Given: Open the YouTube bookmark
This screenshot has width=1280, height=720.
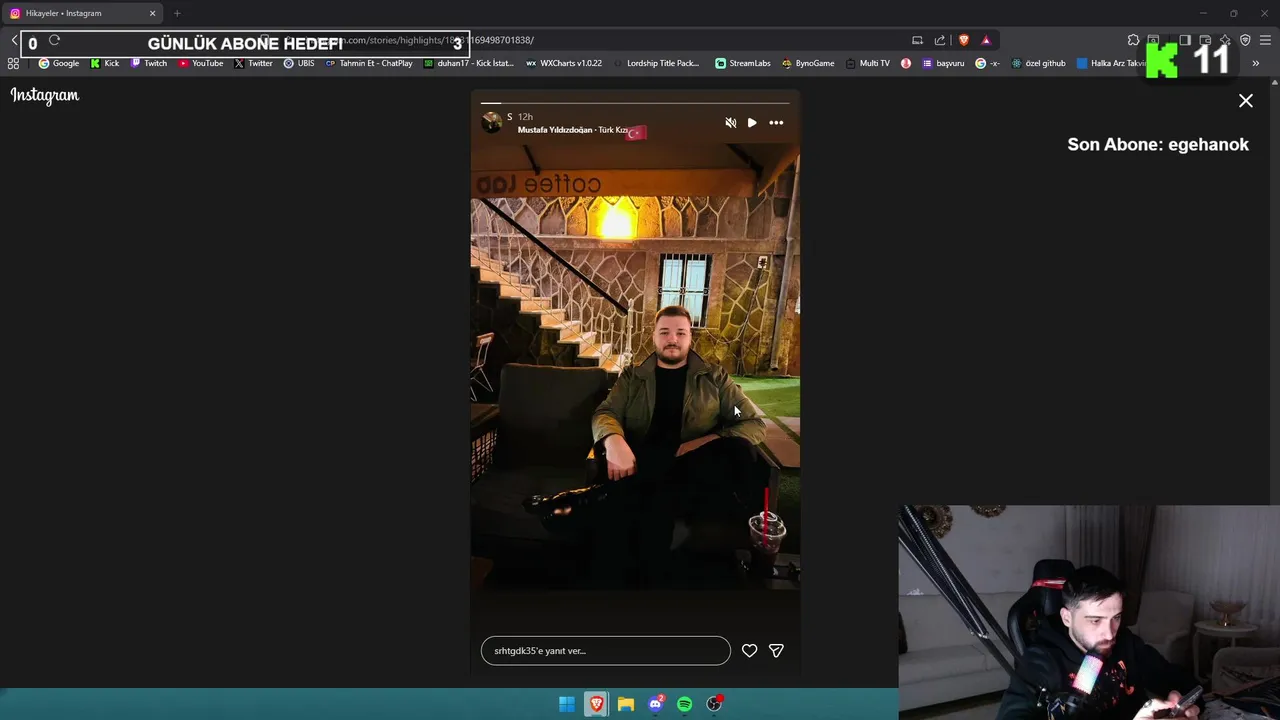Looking at the screenshot, I should [201, 63].
